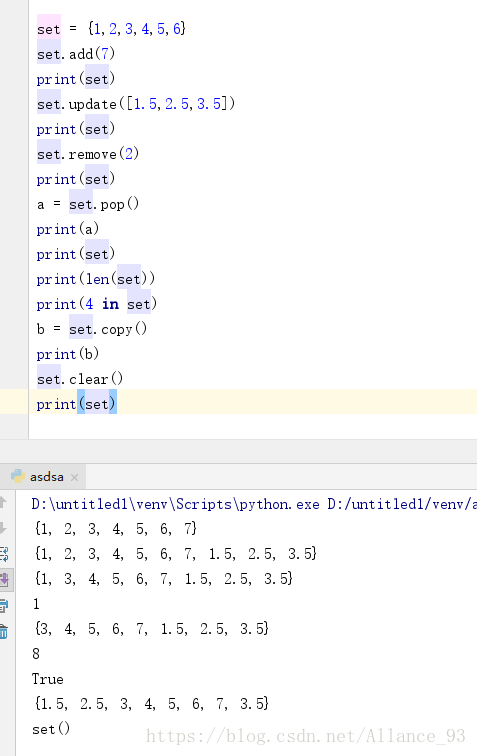Click output line starting {1, 3, 4

tap(163, 579)
